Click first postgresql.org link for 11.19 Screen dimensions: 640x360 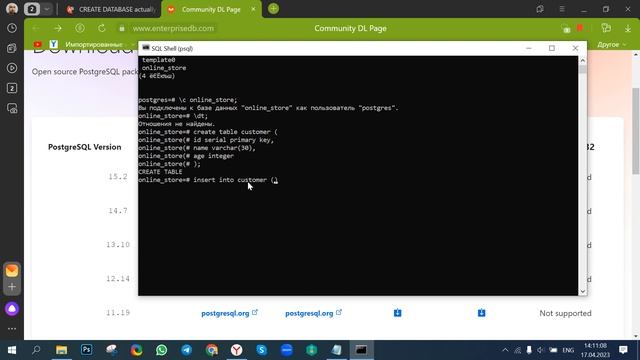pyautogui.click(x=229, y=313)
